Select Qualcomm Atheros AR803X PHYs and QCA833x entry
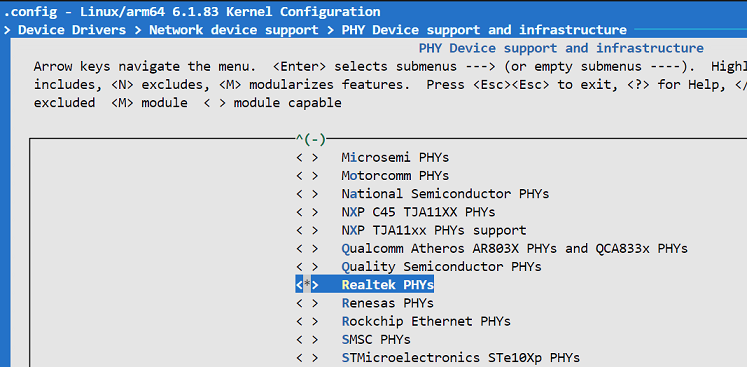The image size is (747, 367). [x=515, y=249]
